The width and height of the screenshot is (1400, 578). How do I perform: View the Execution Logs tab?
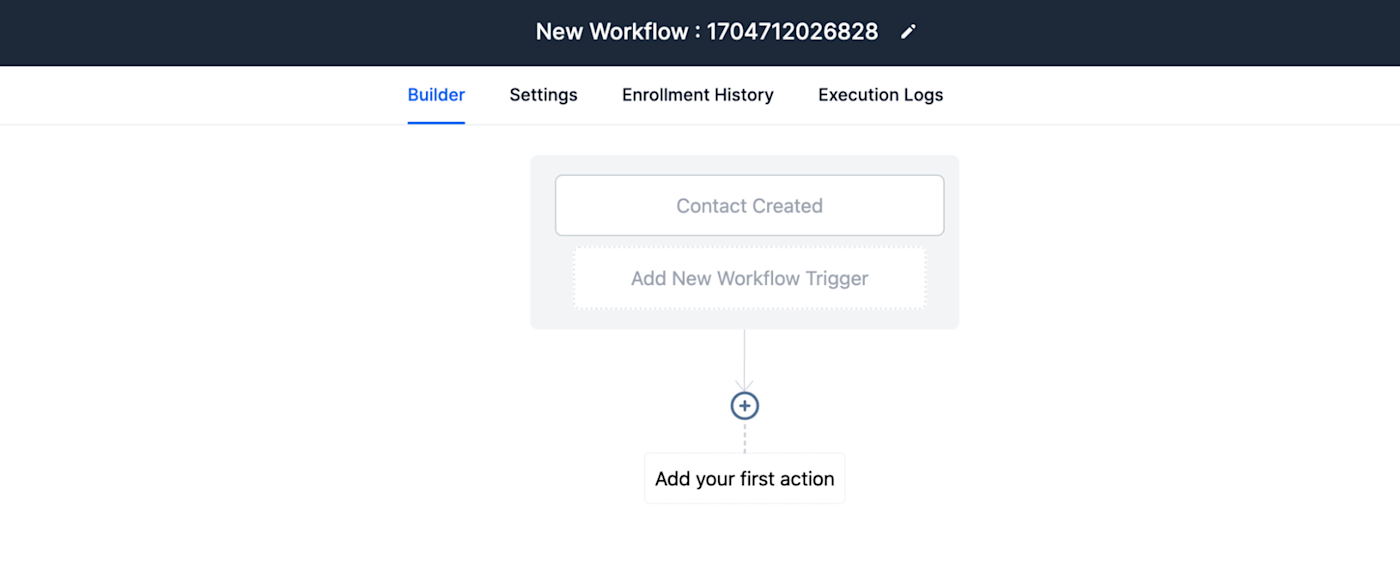pos(881,95)
